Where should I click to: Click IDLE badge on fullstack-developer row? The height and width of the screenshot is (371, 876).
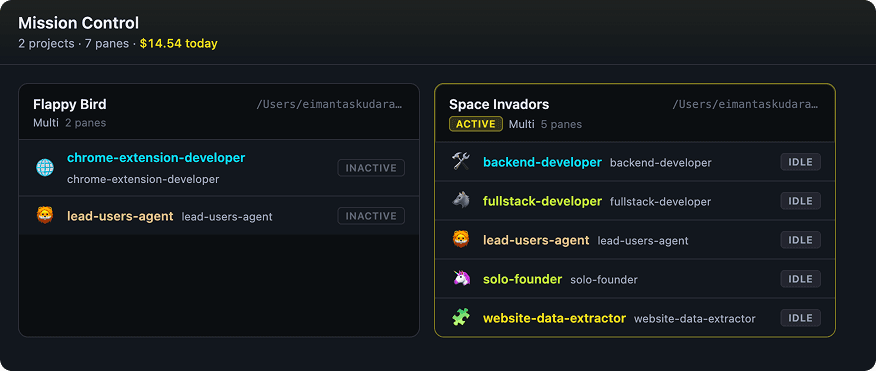click(x=801, y=201)
